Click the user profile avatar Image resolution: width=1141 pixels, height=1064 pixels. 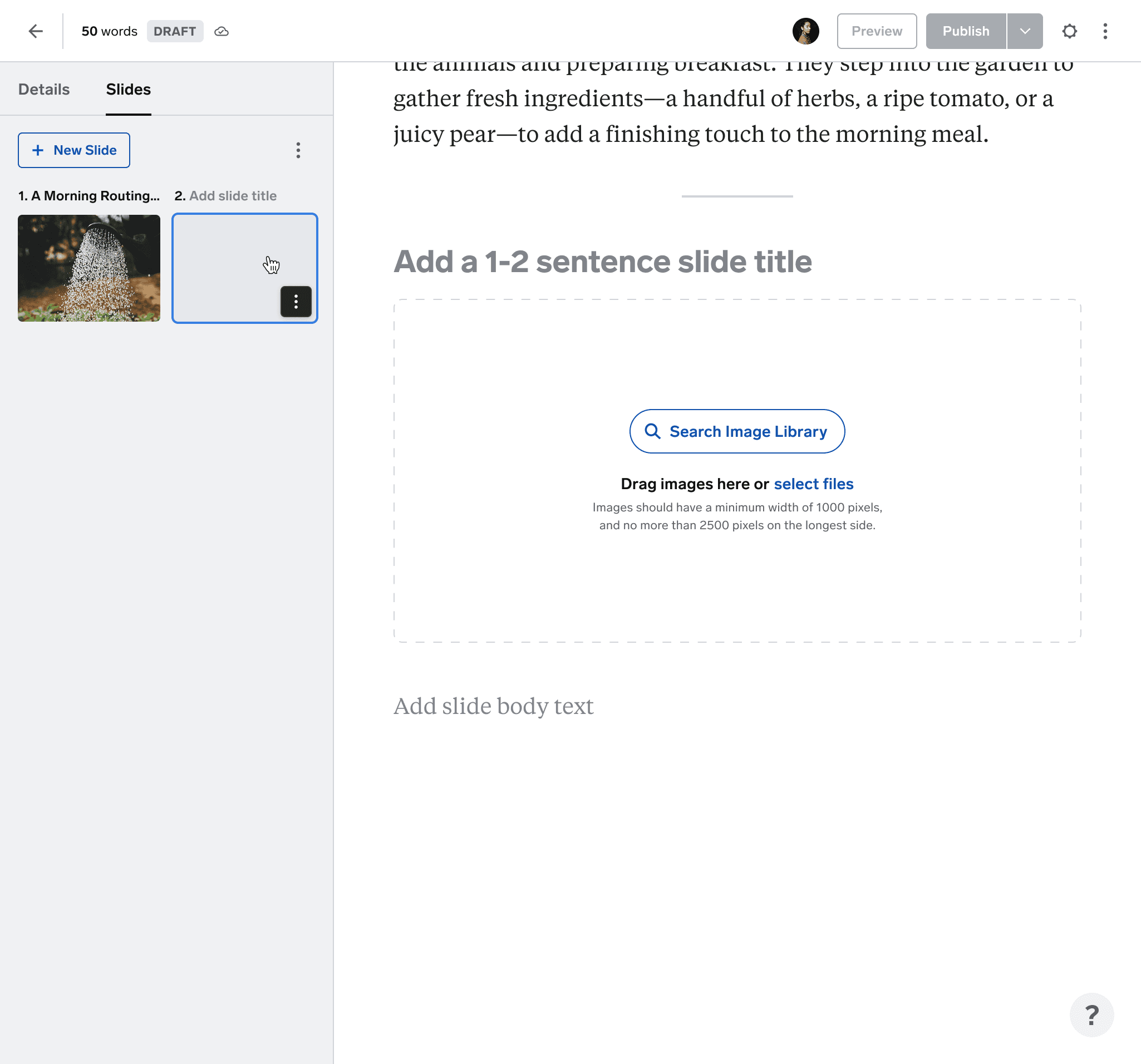805,31
